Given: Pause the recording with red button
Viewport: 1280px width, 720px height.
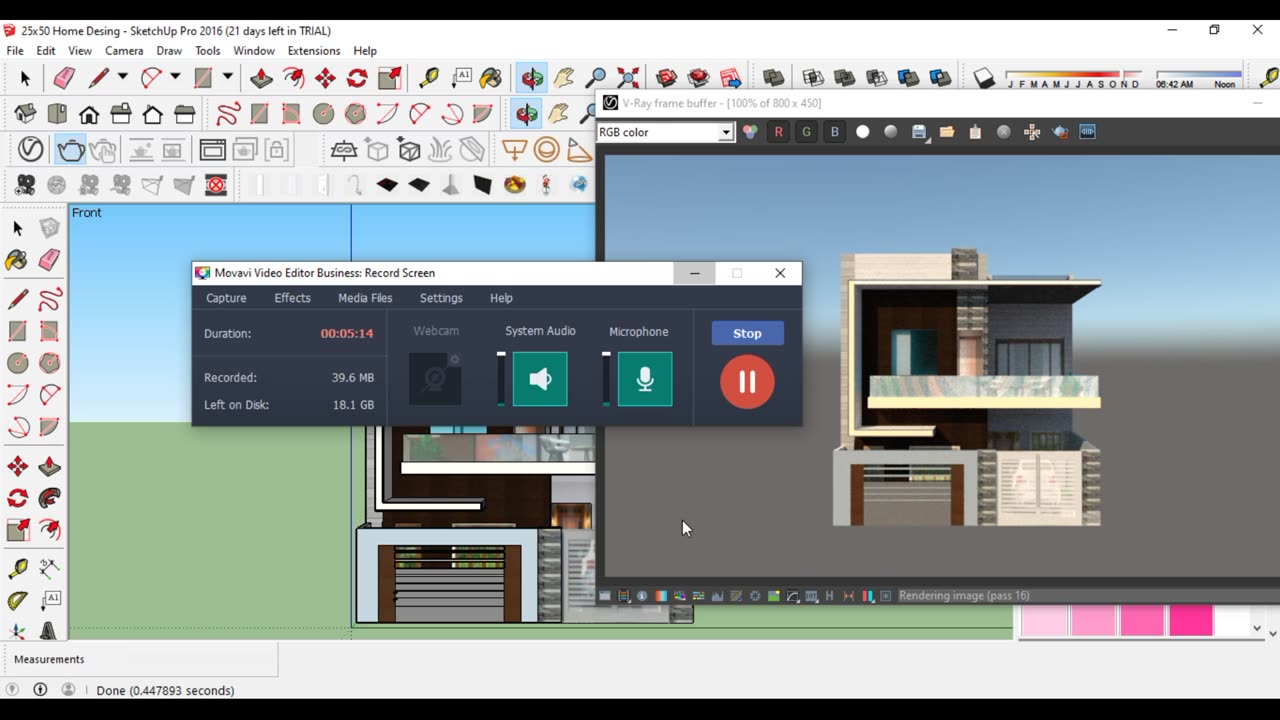Looking at the screenshot, I should [x=747, y=382].
